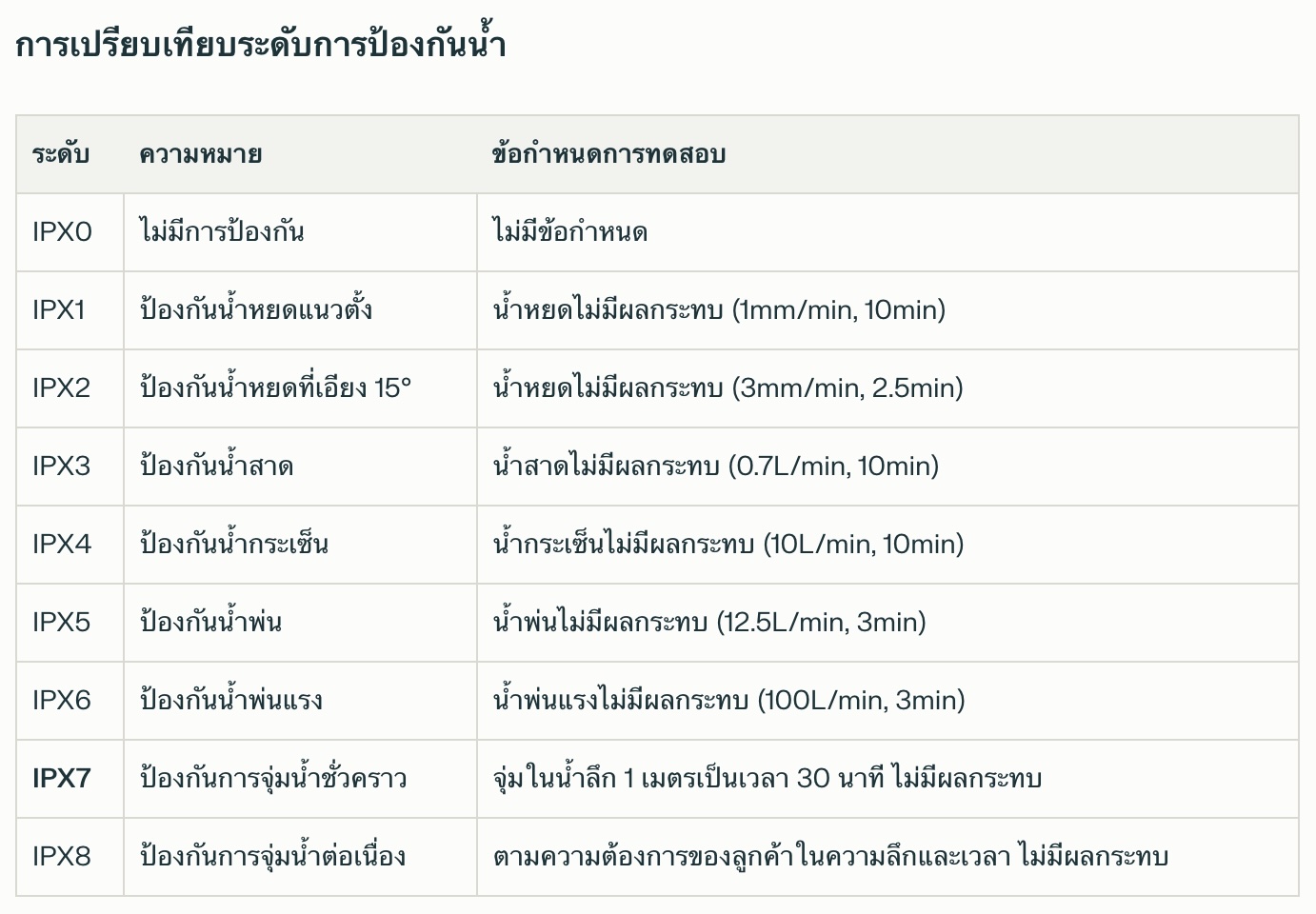Click the ไม่มีการป้องกัน meaning cell

[x=222, y=232]
